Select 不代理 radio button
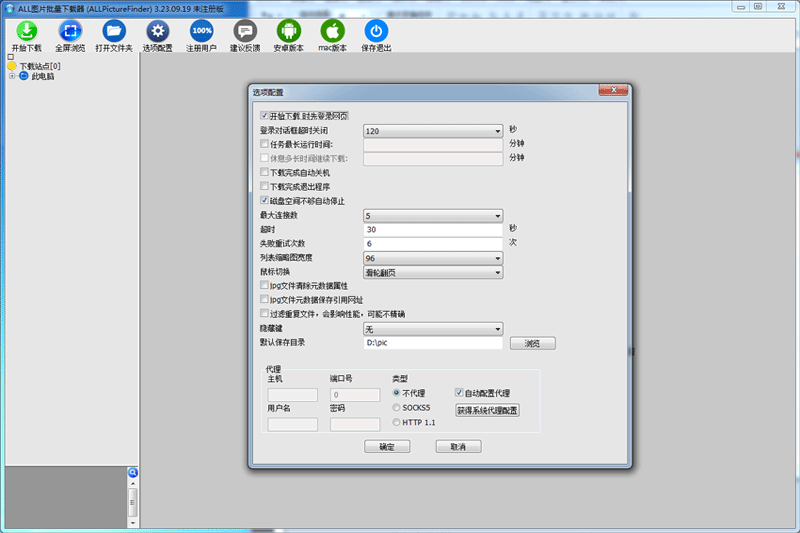This screenshot has height=533, width=800. [x=396, y=393]
